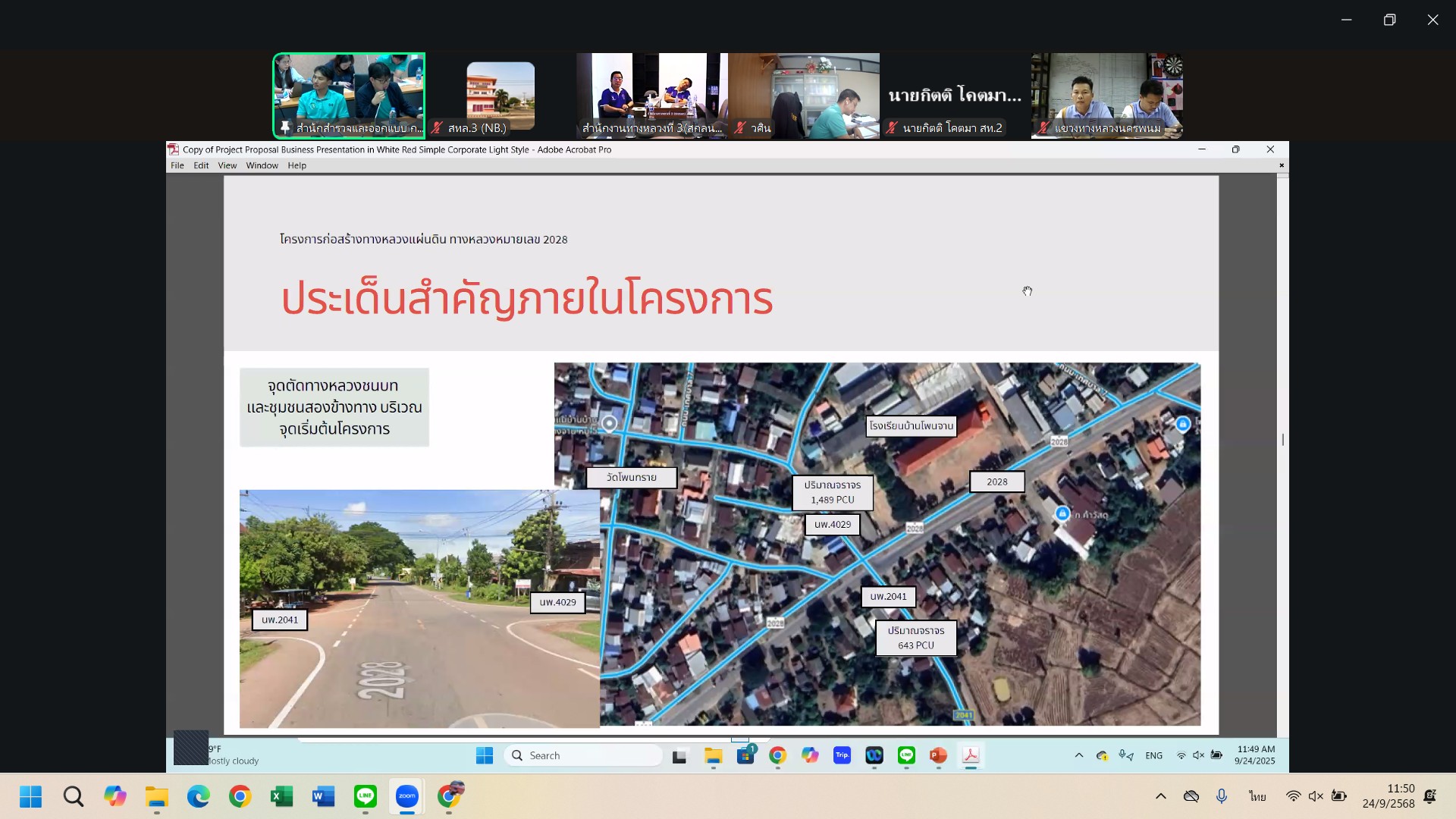Select the สทล.3 (NB.) participant video
Image resolution: width=1456 pixels, height=819 pixels.
click(500, 96)
